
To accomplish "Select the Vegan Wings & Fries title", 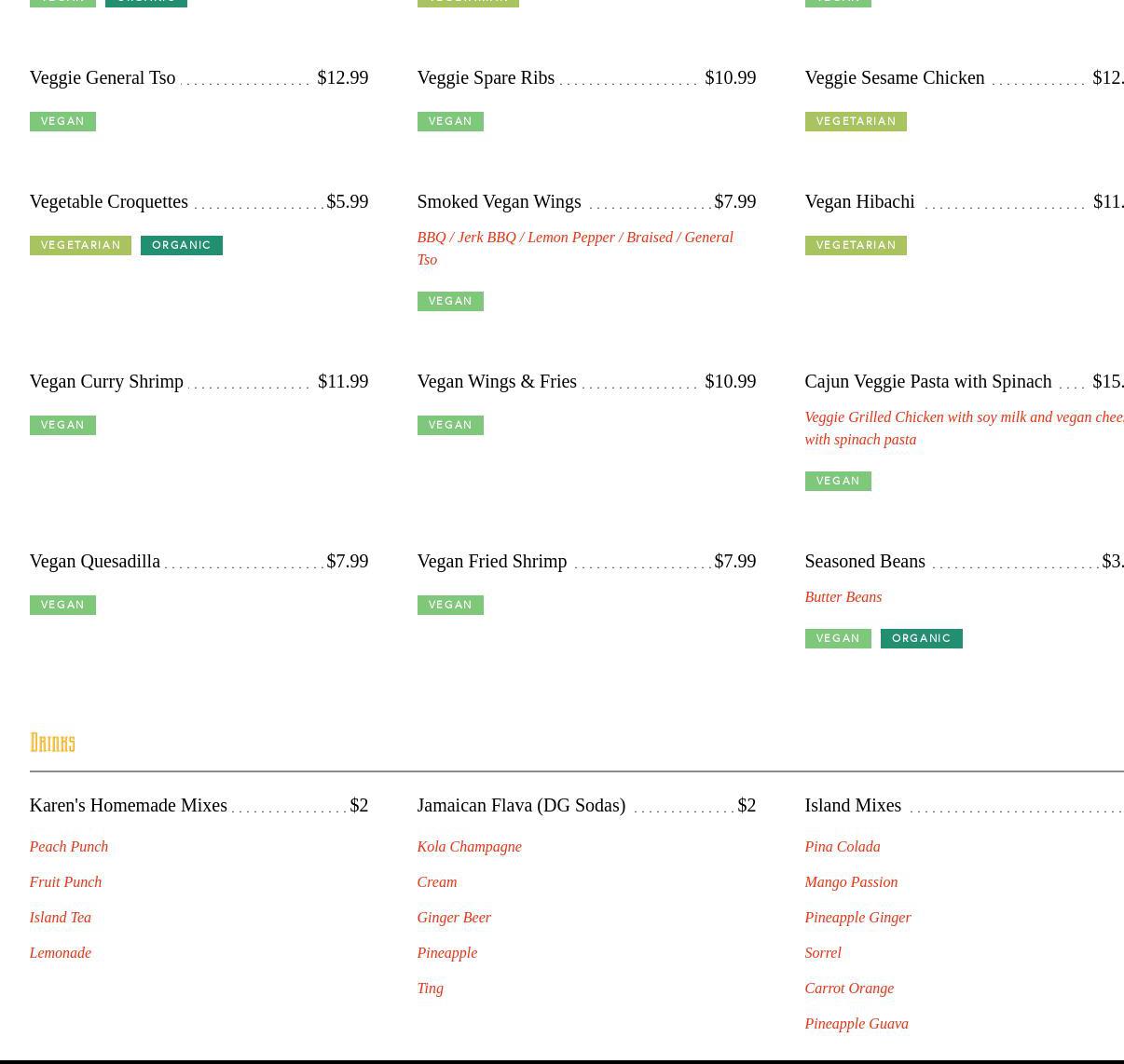I will [x=497, y=381].
